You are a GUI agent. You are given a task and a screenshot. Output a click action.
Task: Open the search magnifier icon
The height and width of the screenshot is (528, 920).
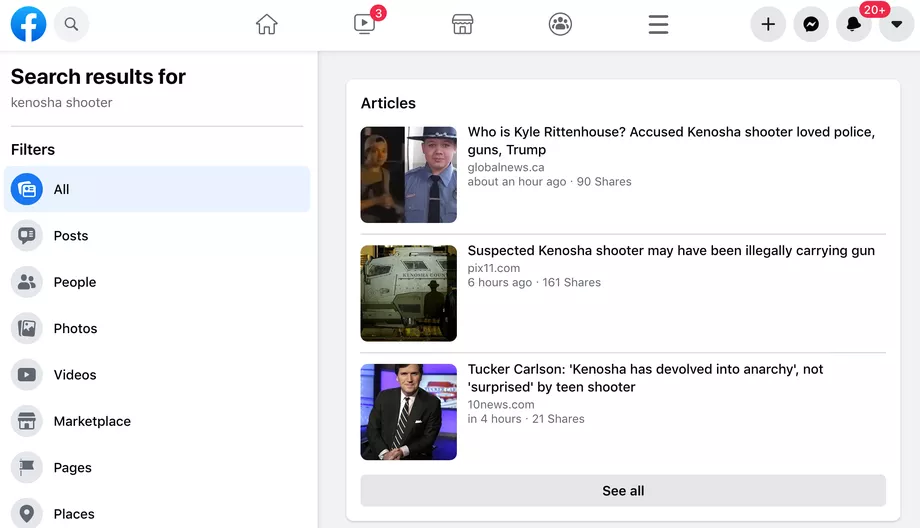72,24
